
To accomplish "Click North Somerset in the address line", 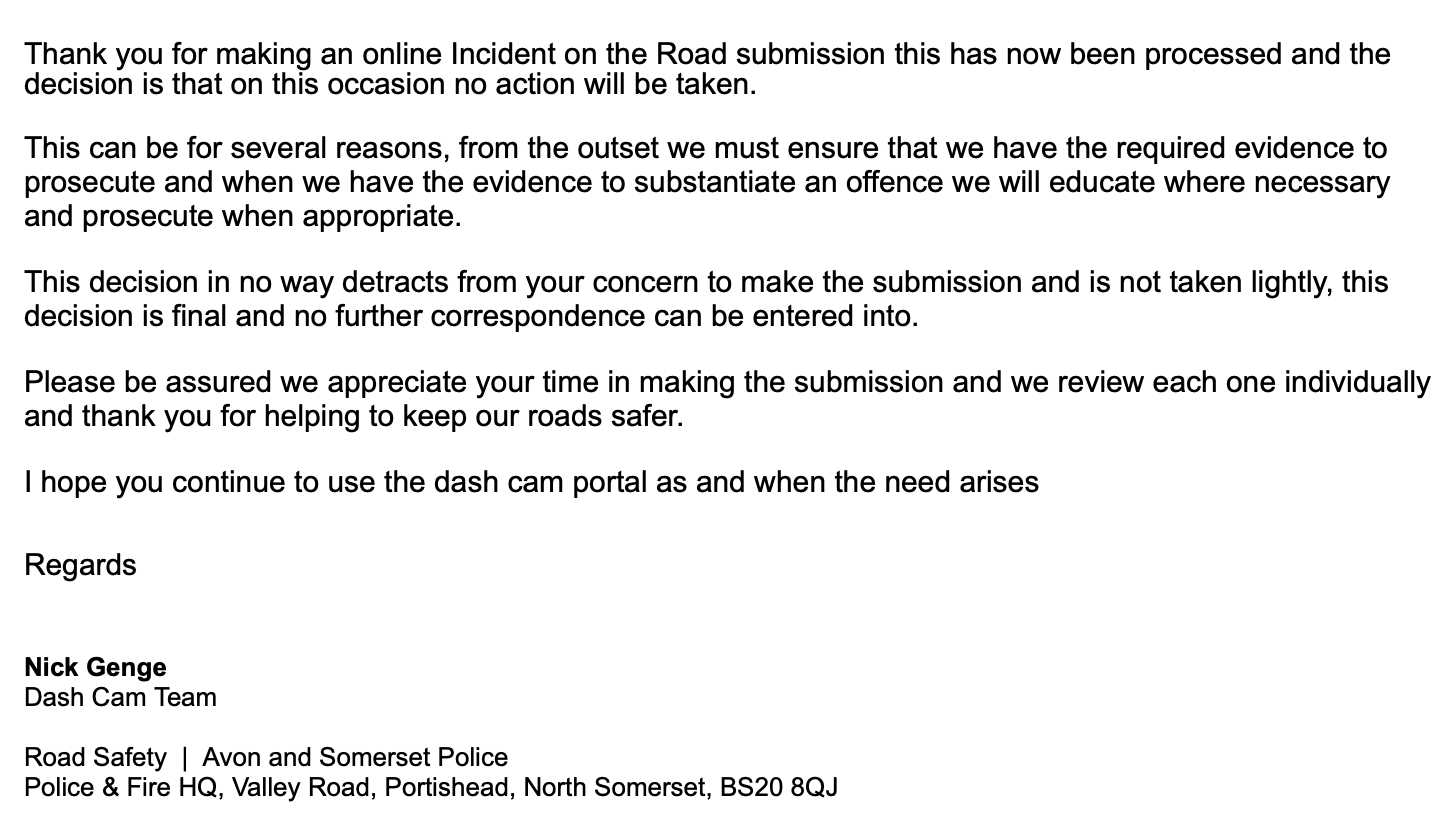I will coord(614,787).
